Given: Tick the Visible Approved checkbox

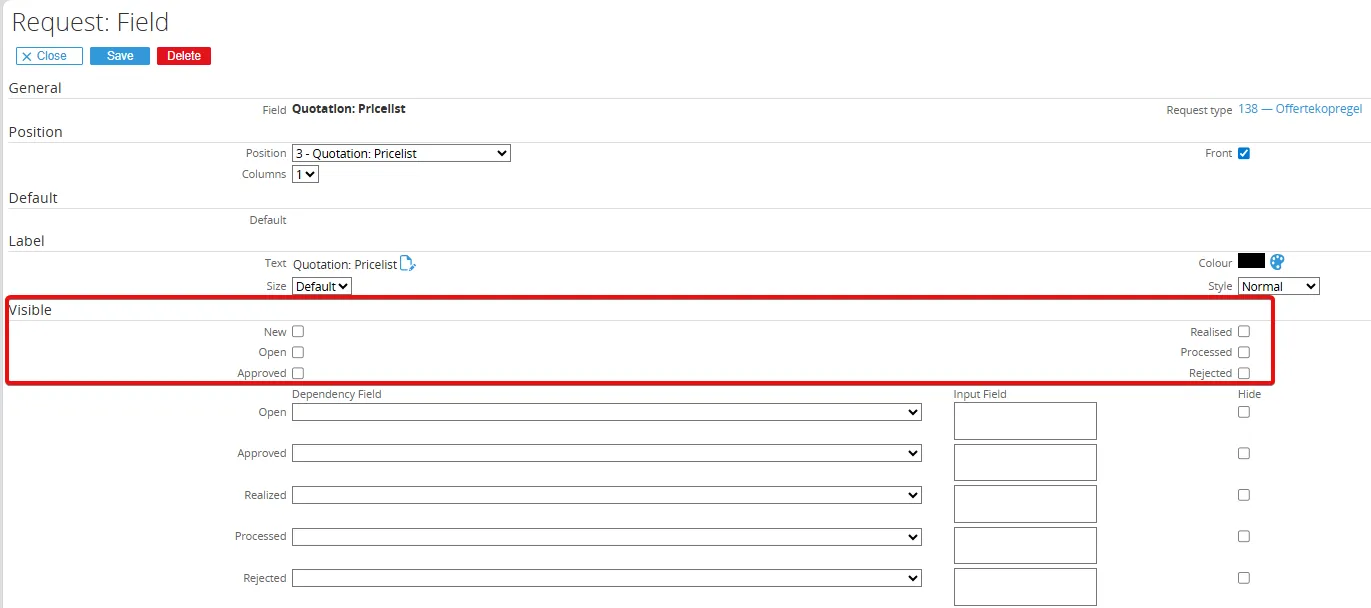Looking at the screenshot, I should 298,373.
